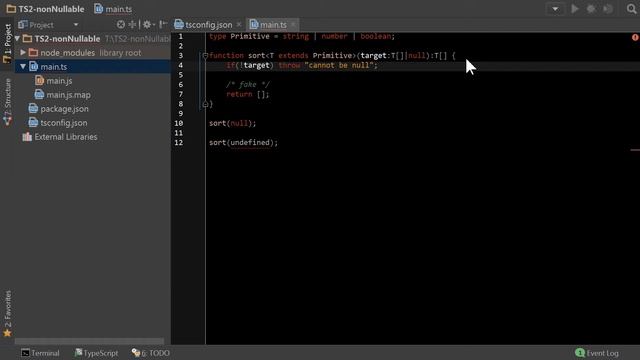This screenshot has width=640, height=360.
Task: Click the Debug bug icon
Action: [591, 9]
